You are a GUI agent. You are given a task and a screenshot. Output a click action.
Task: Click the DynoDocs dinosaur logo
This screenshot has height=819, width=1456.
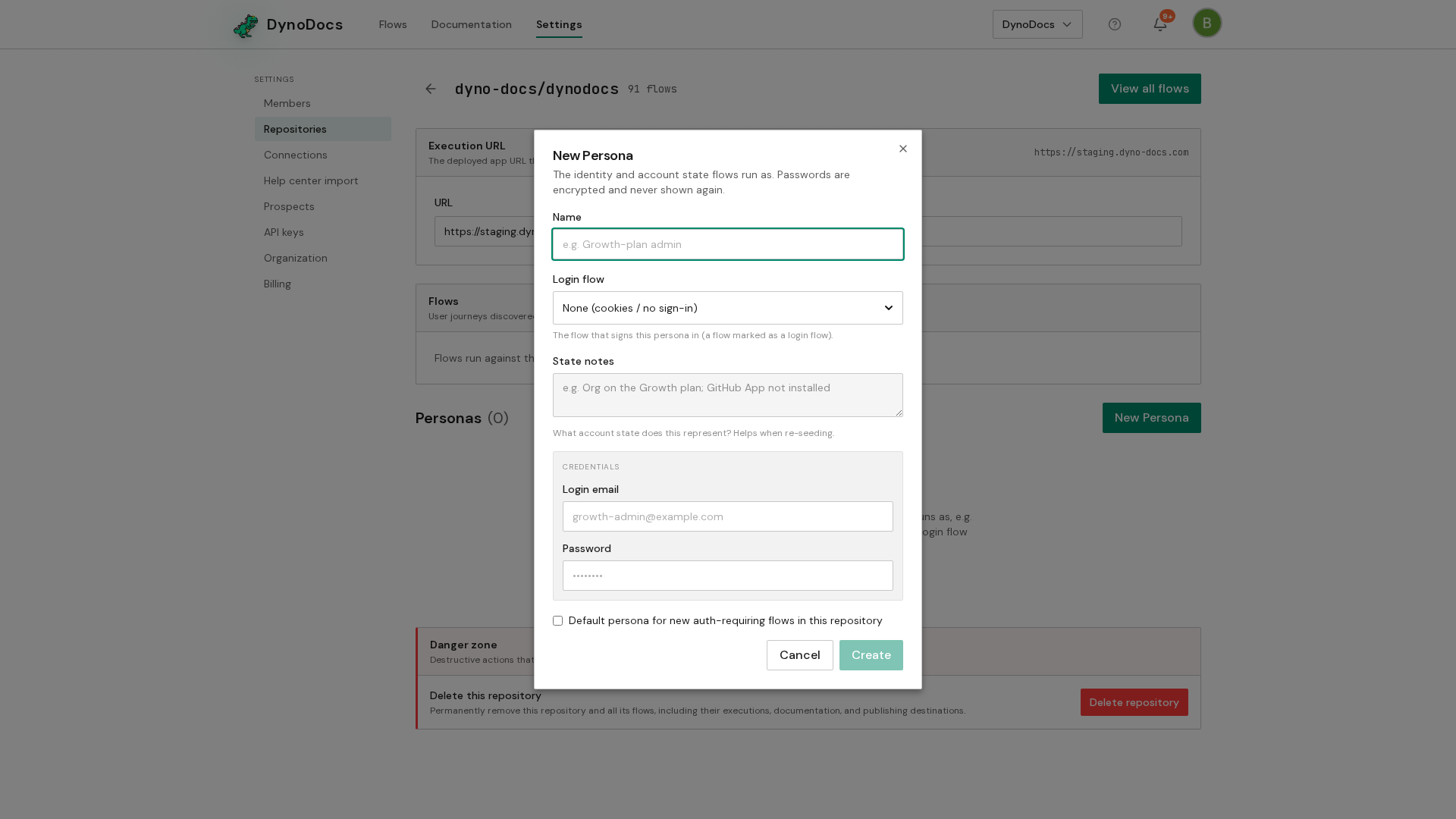(x=246, y=25)
